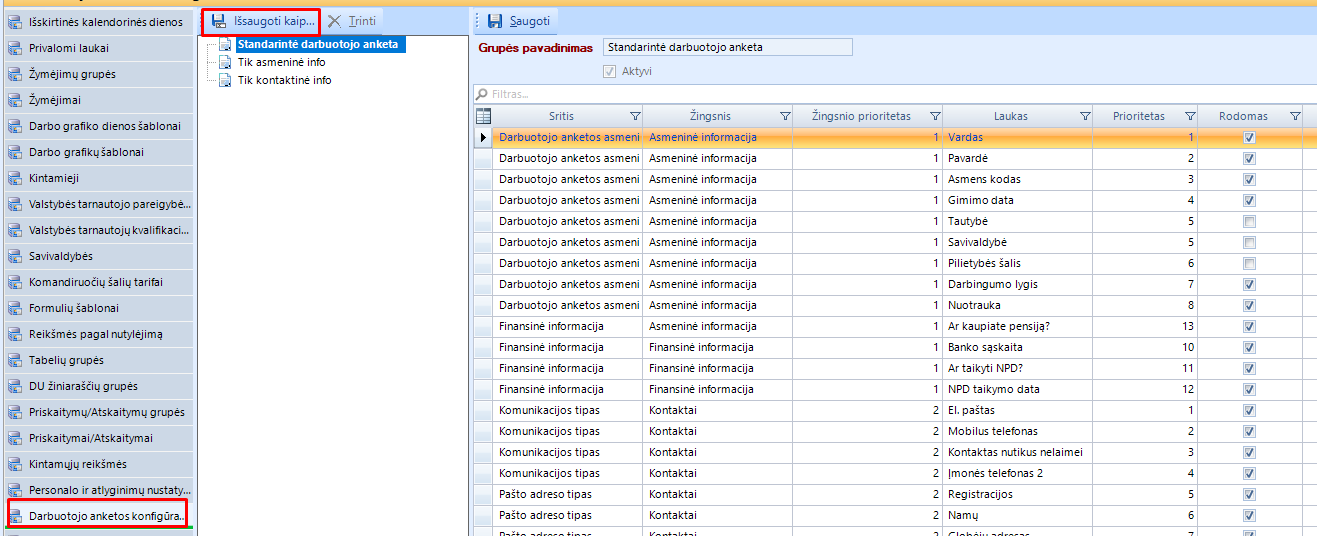This screenshot has width=1317, height=536.
Task: Click the icon beside Žymėjimai sidebar entry
Action: 15,100
